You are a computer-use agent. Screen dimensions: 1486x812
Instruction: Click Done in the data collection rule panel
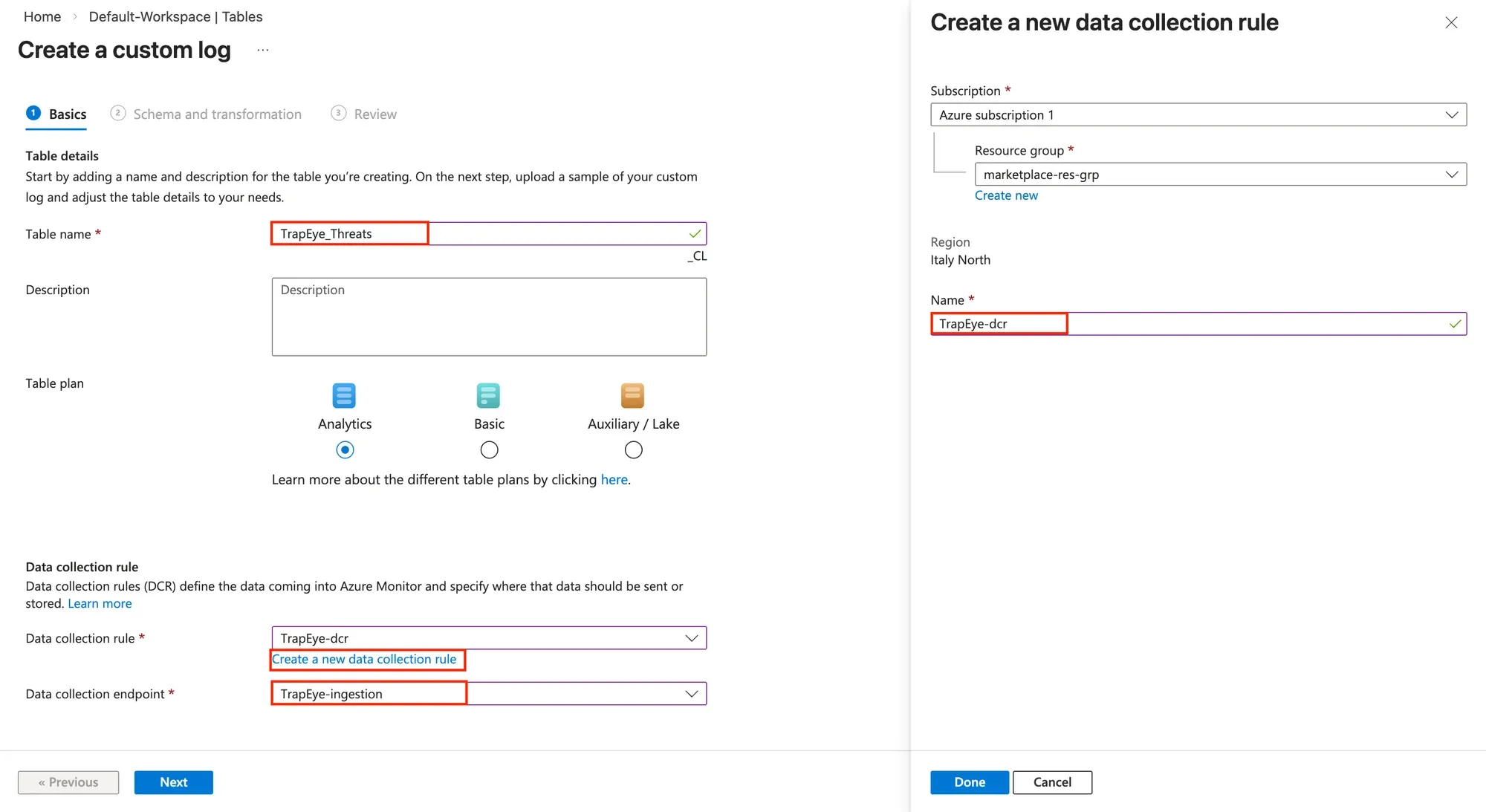970,782
